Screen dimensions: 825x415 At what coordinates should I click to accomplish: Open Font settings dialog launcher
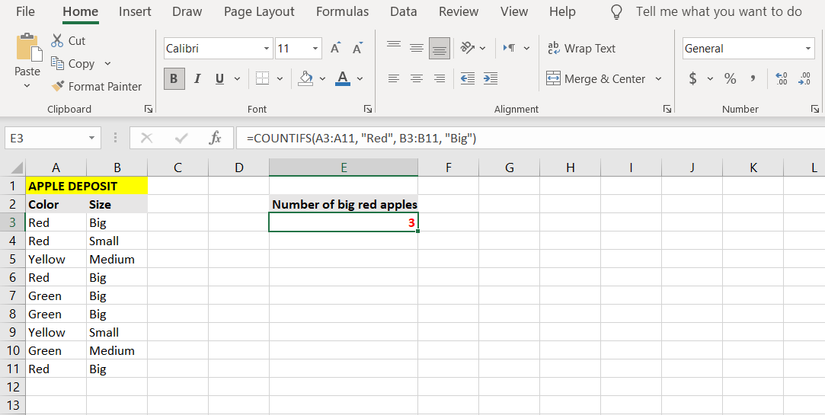(367, 109)
